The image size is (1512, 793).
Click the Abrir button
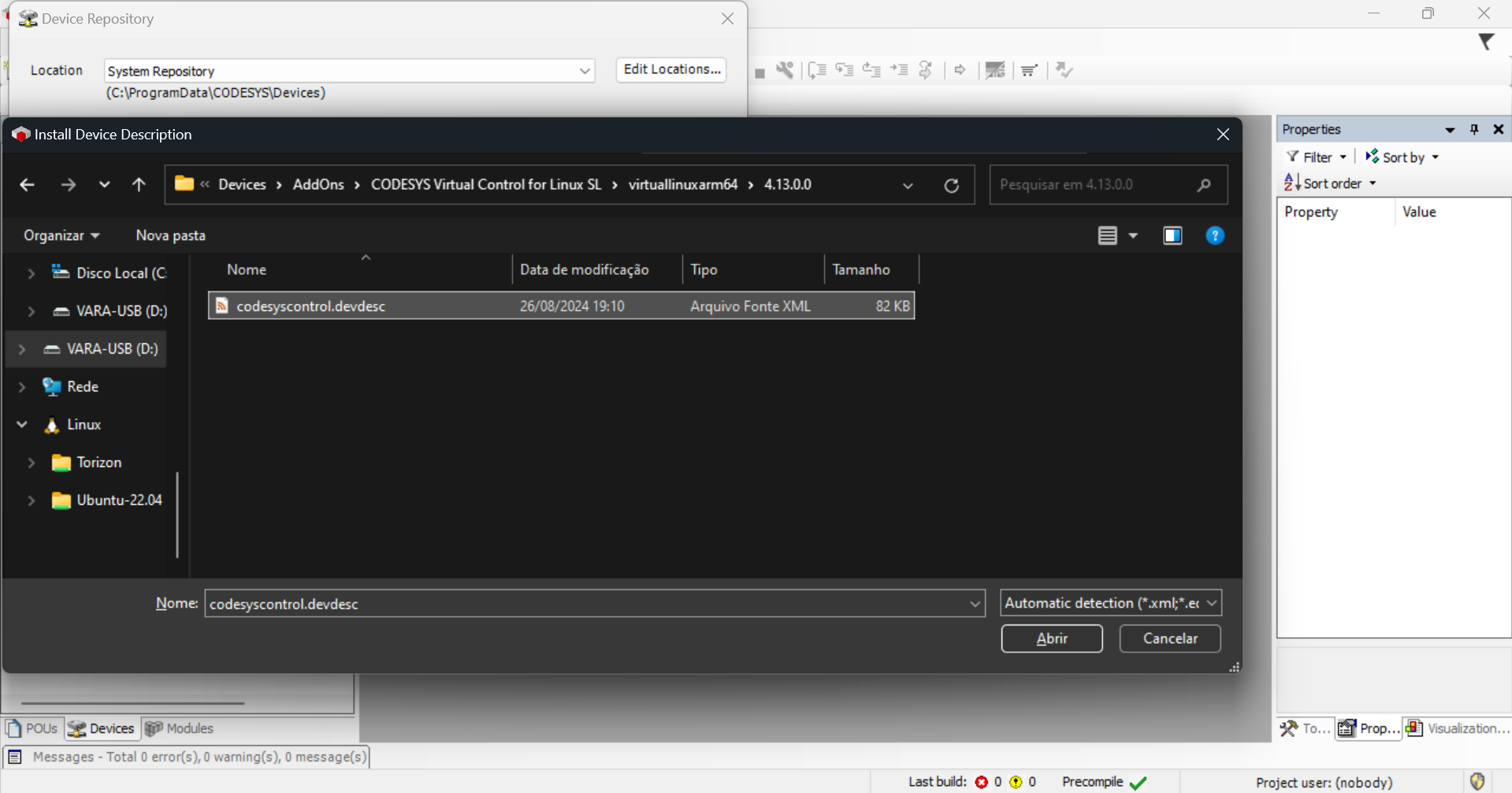1052,639
